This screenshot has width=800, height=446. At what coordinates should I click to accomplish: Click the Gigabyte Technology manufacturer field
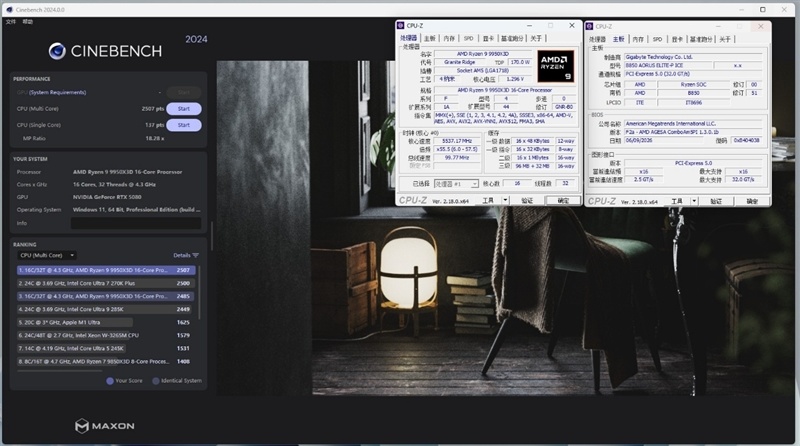(x=693, y=57)
